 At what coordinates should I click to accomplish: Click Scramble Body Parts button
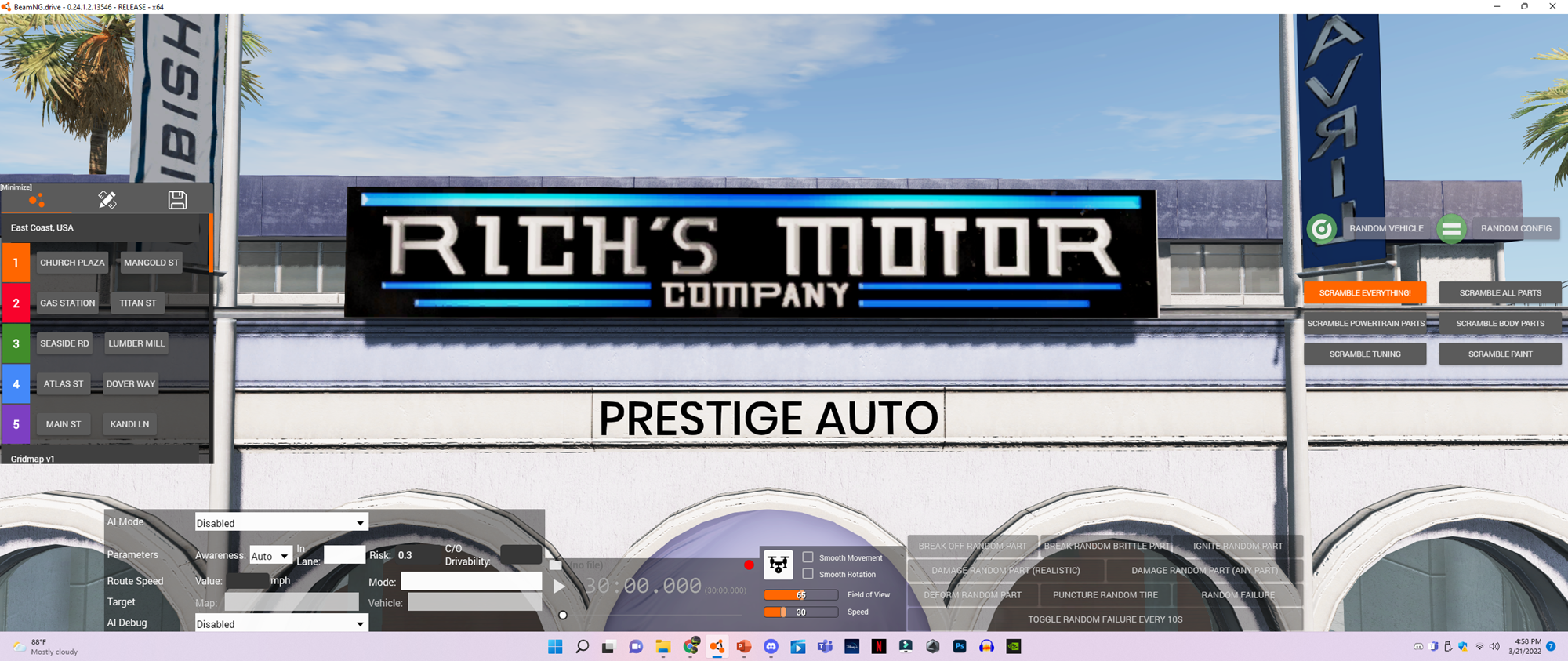click(1500, 323)
